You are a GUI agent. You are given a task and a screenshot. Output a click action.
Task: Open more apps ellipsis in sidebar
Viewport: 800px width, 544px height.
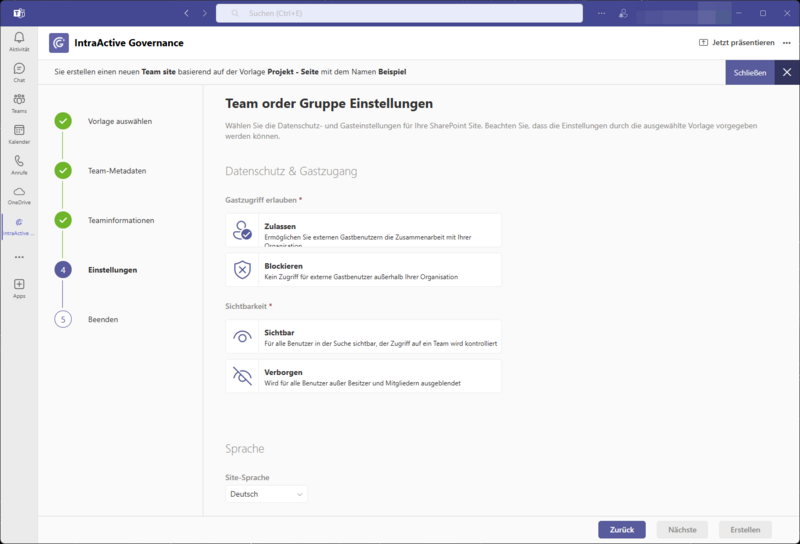click(x=18, y=257)
